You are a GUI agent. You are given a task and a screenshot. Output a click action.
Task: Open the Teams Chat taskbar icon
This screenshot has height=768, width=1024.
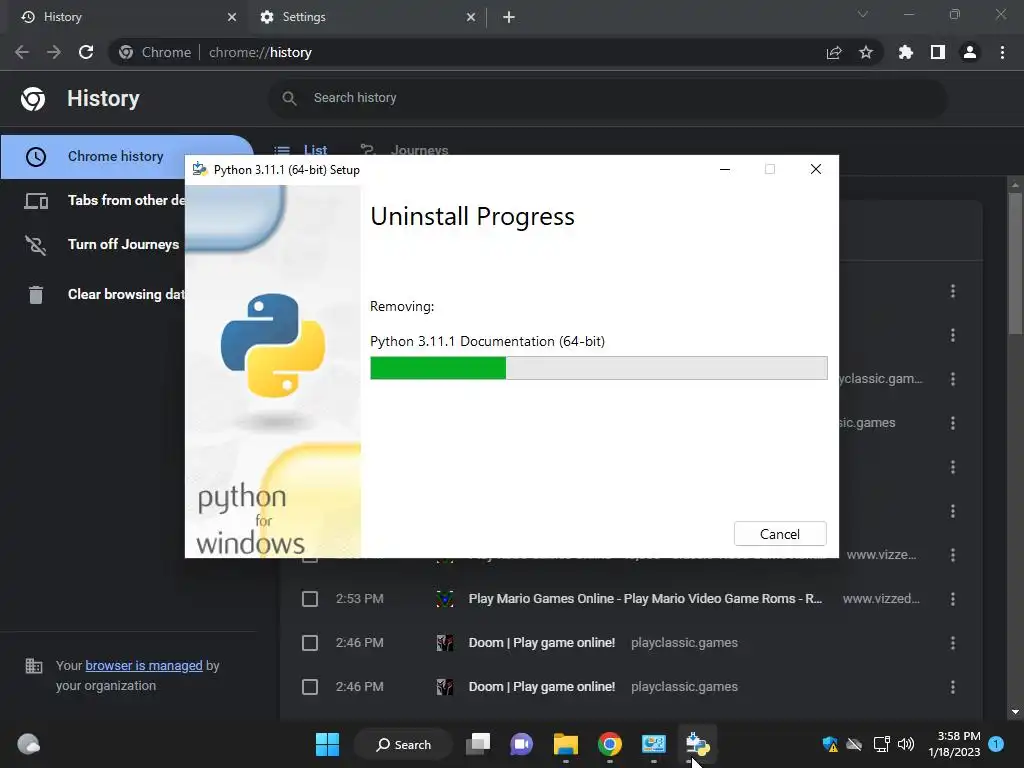[x=521, y=744]
